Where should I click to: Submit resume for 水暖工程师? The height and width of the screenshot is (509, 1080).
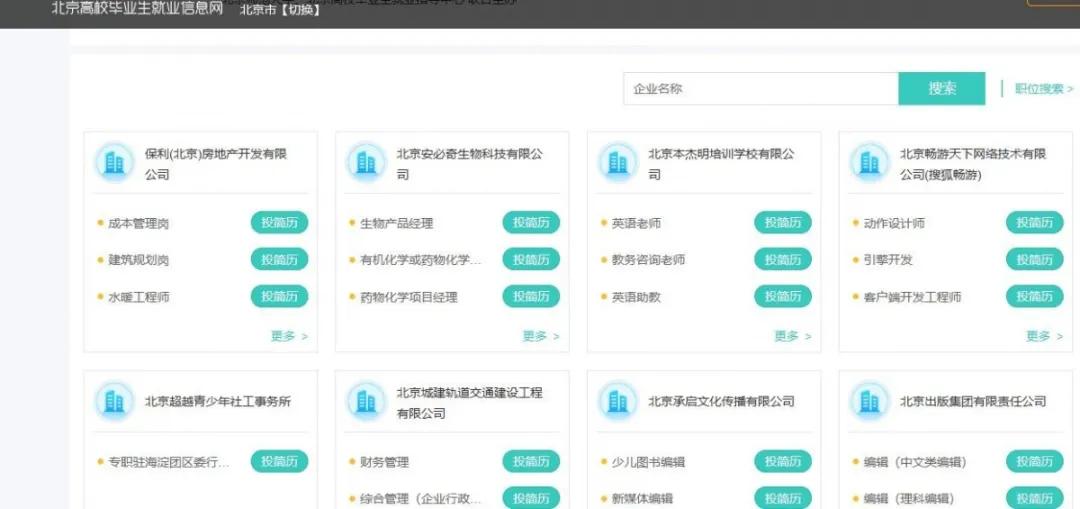(279, 296)
